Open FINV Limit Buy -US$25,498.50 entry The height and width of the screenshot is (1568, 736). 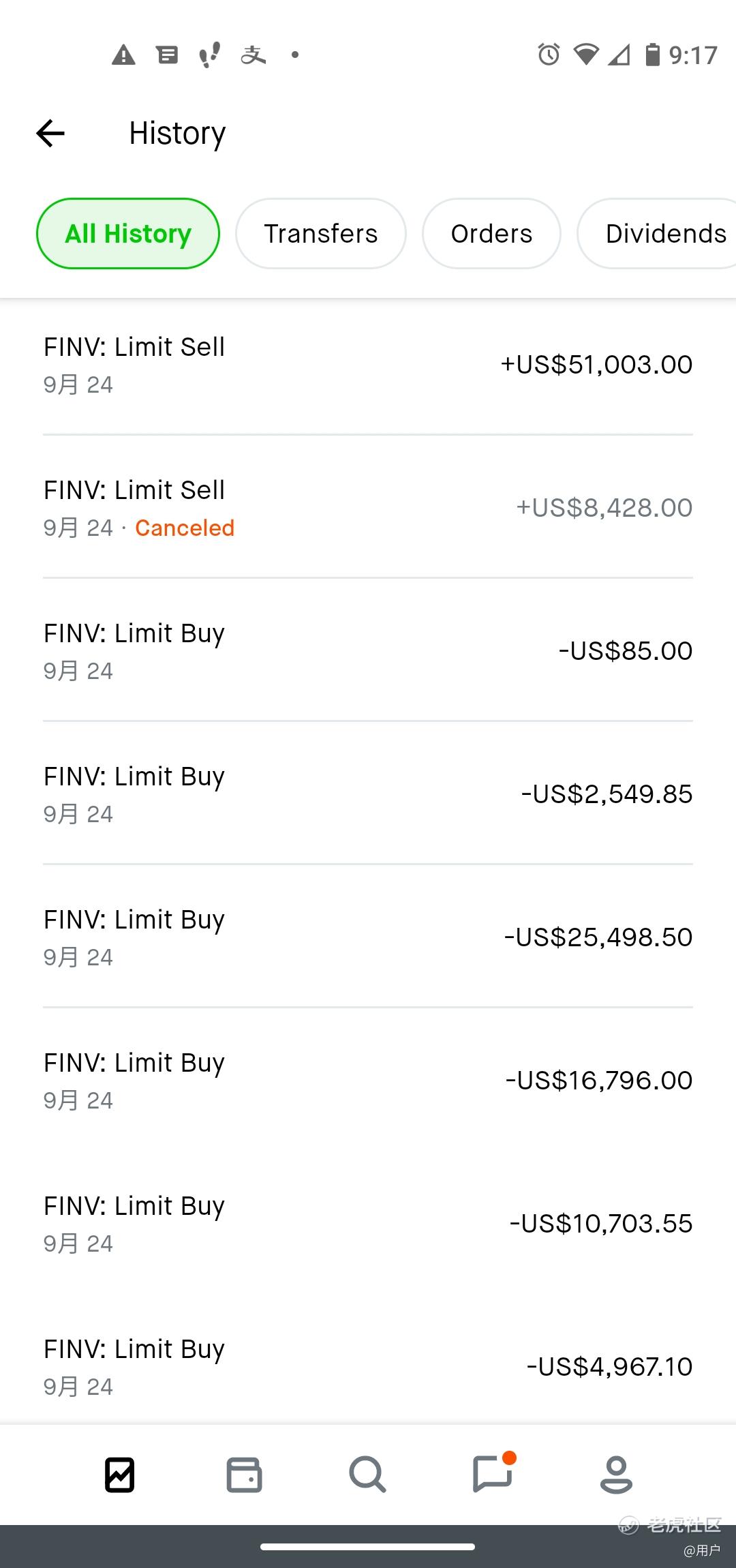click(x=368, y=937)
